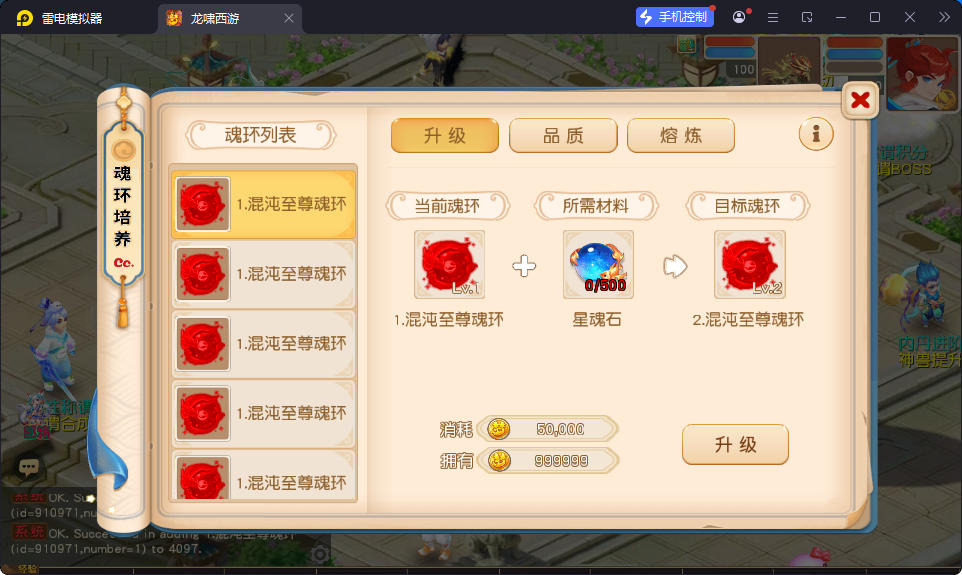Image resolution: width=962 pixels, height=575 pixels.
Task: Click the emulator multi-window icon in the title bar
Action: click(x=807, y=18)
